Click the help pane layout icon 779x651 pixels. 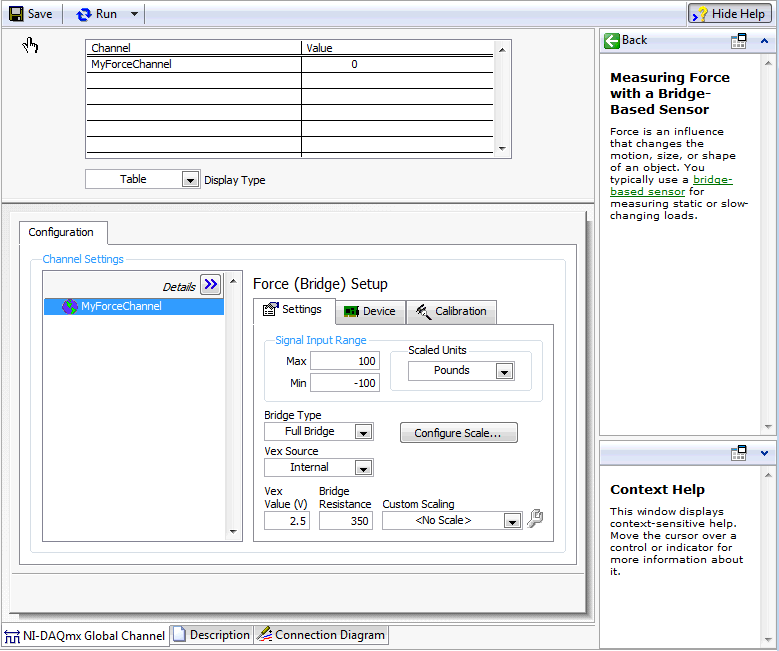(739, 41)
